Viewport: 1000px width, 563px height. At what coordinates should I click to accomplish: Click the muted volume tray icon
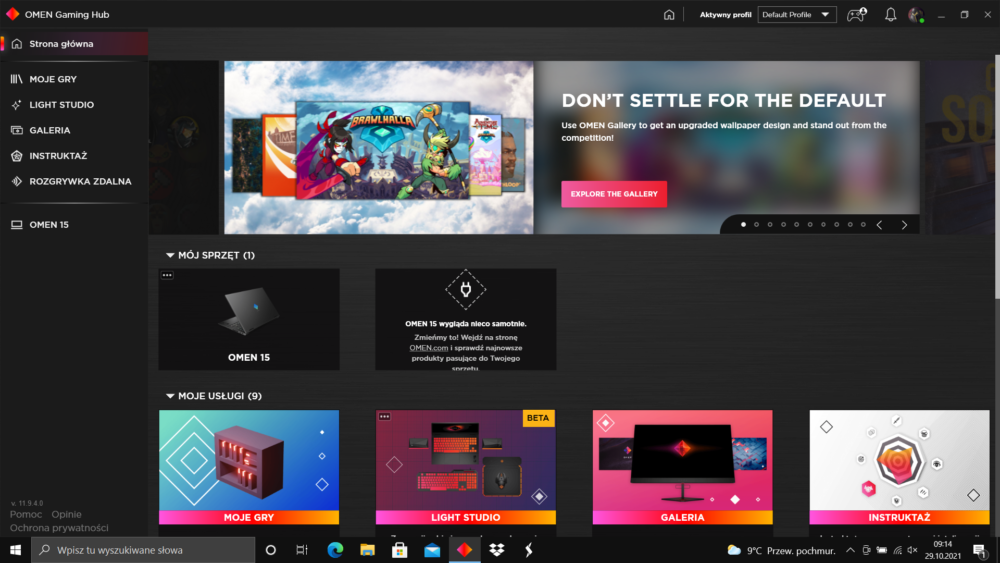point(913,550)
